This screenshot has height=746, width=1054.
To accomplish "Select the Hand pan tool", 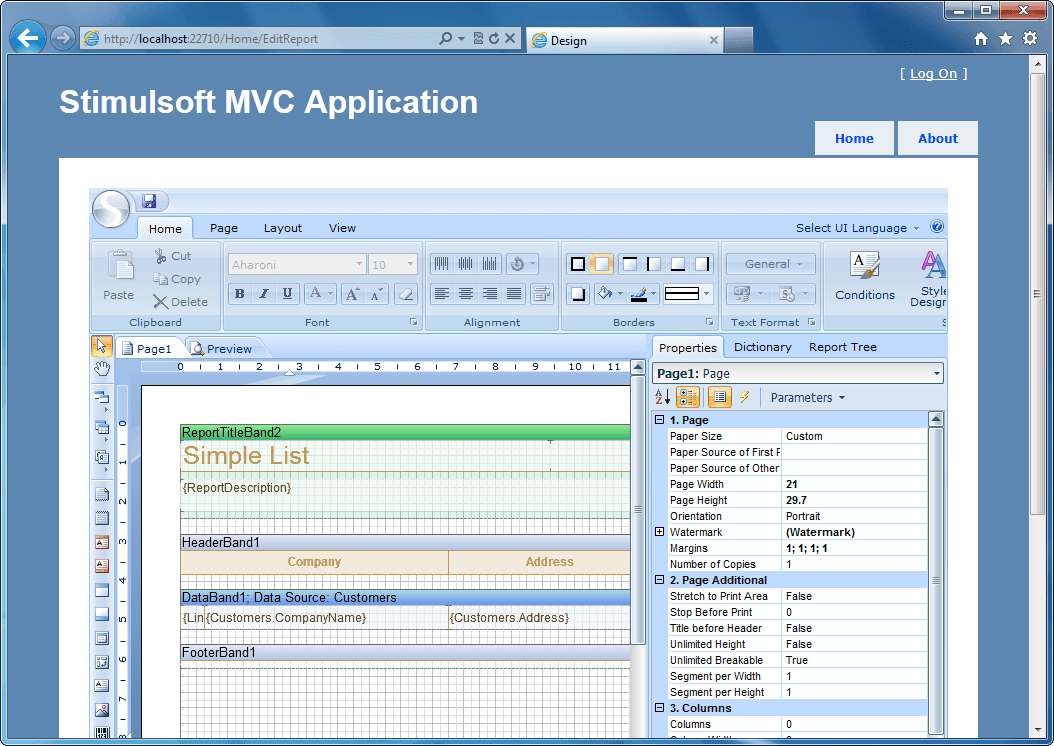I will (102, 368).
